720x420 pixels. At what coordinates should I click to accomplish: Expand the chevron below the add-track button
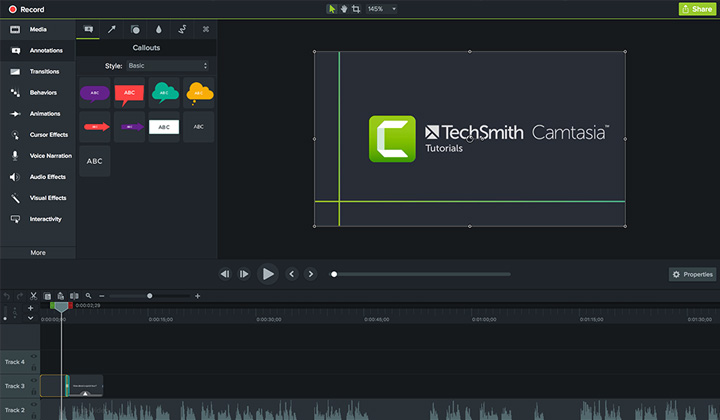pos(30,318)
